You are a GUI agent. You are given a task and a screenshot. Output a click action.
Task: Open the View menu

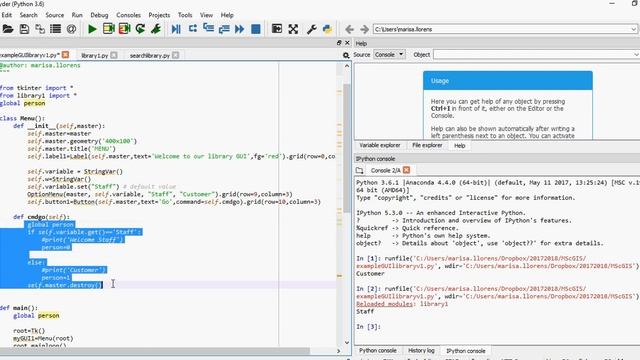point(206,15)
